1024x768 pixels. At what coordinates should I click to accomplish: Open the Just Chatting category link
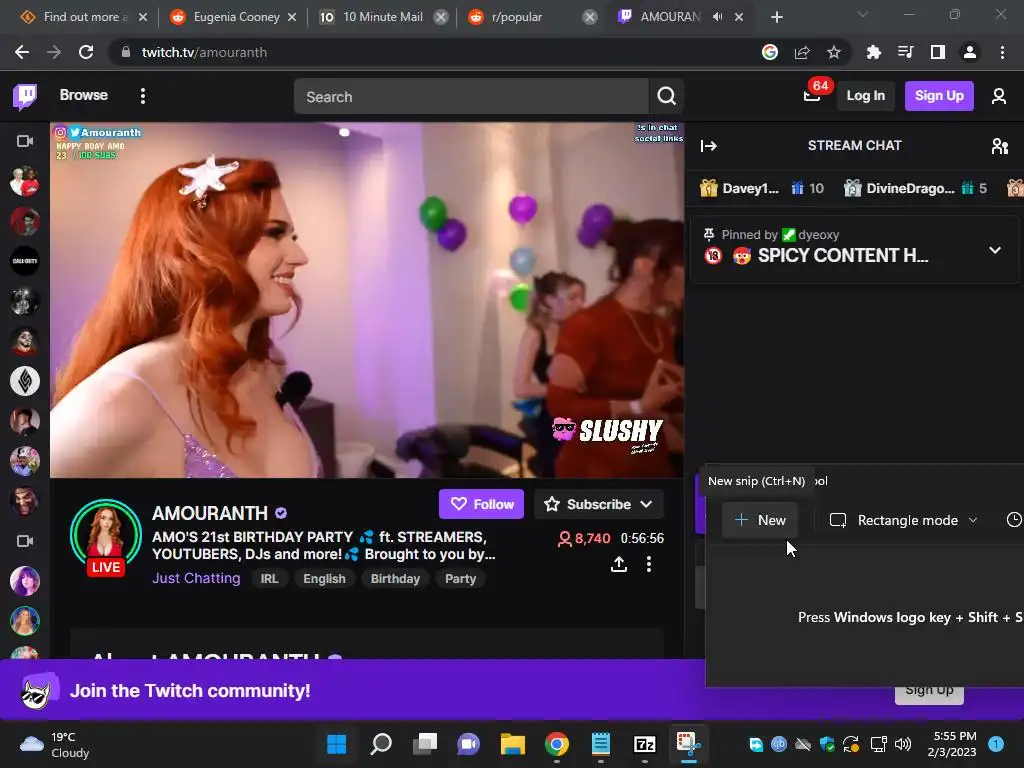point(196,579)
